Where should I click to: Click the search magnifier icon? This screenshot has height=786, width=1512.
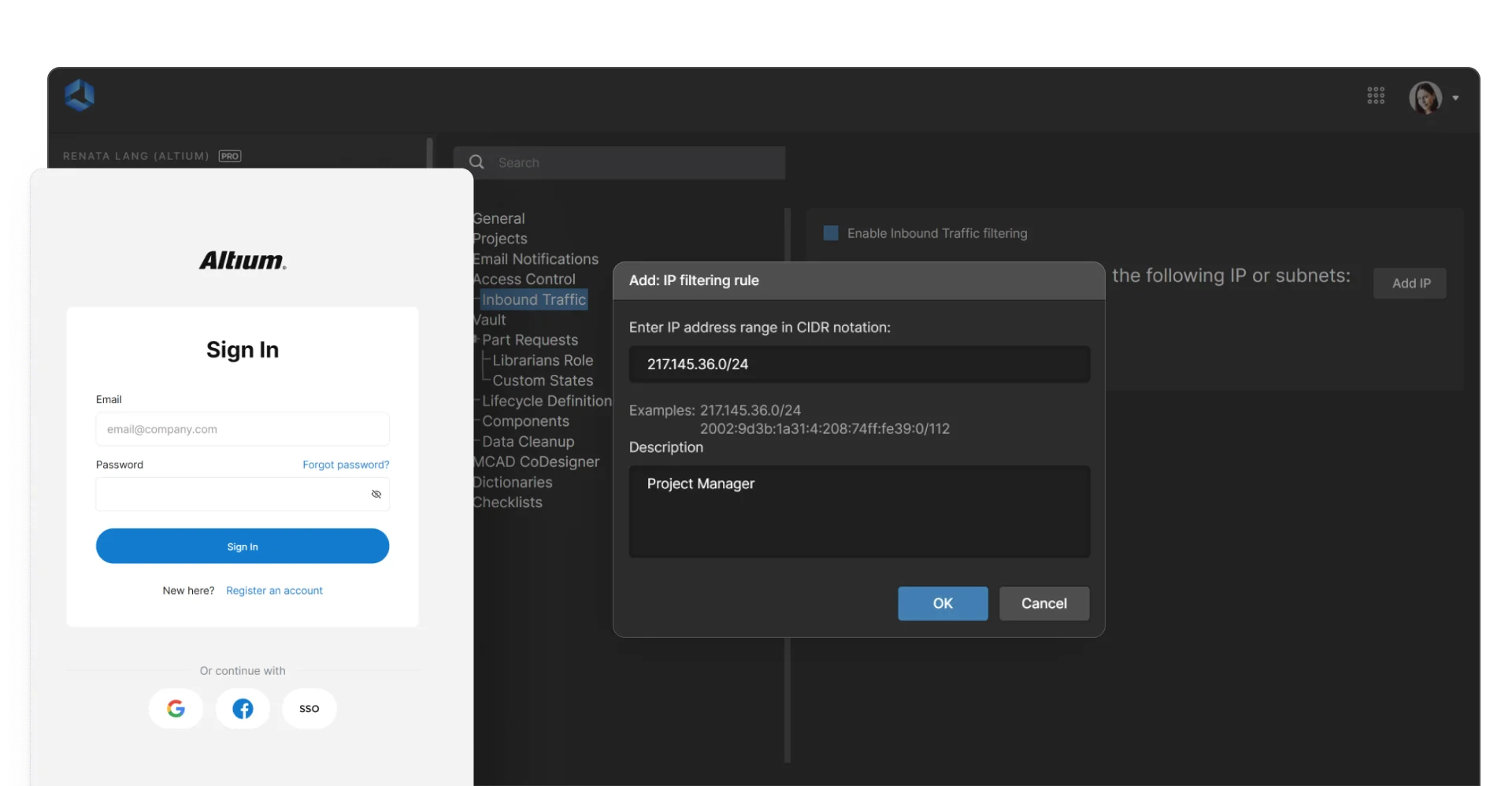476,162
